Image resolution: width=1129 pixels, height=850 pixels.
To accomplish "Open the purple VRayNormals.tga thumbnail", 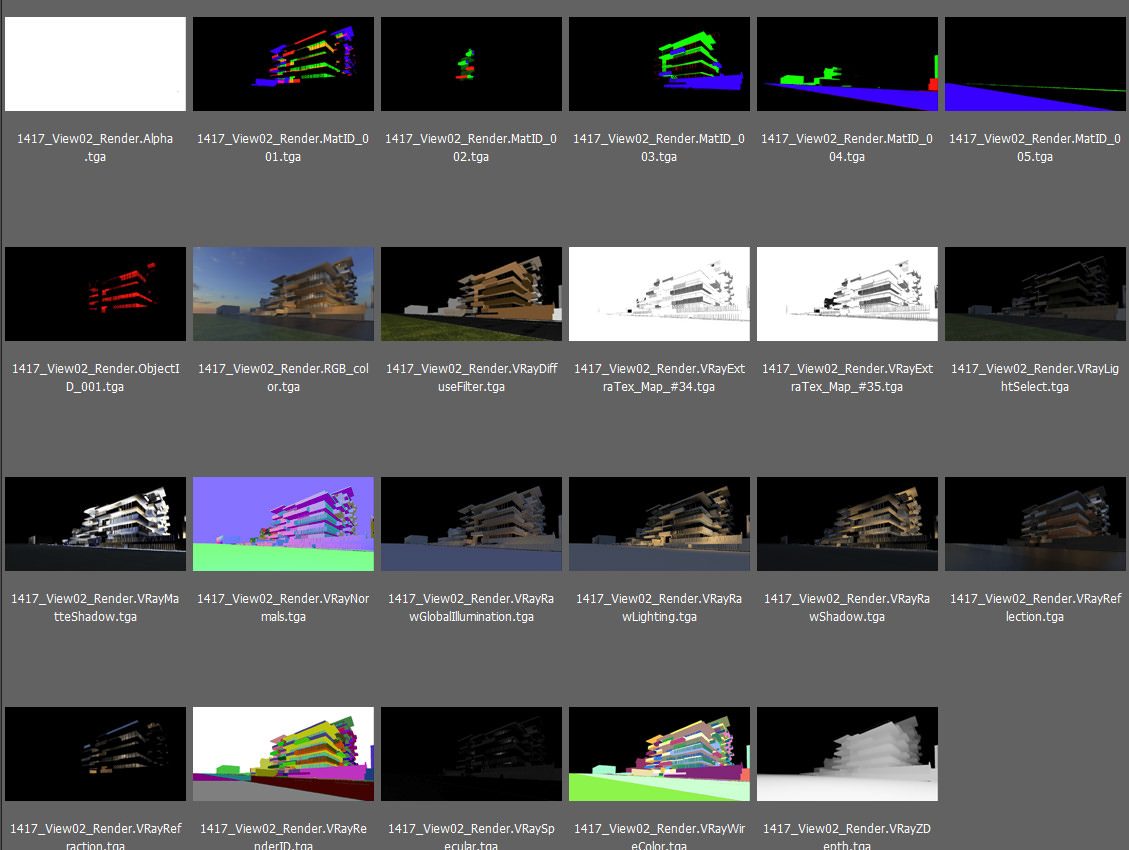I will 283,524.
